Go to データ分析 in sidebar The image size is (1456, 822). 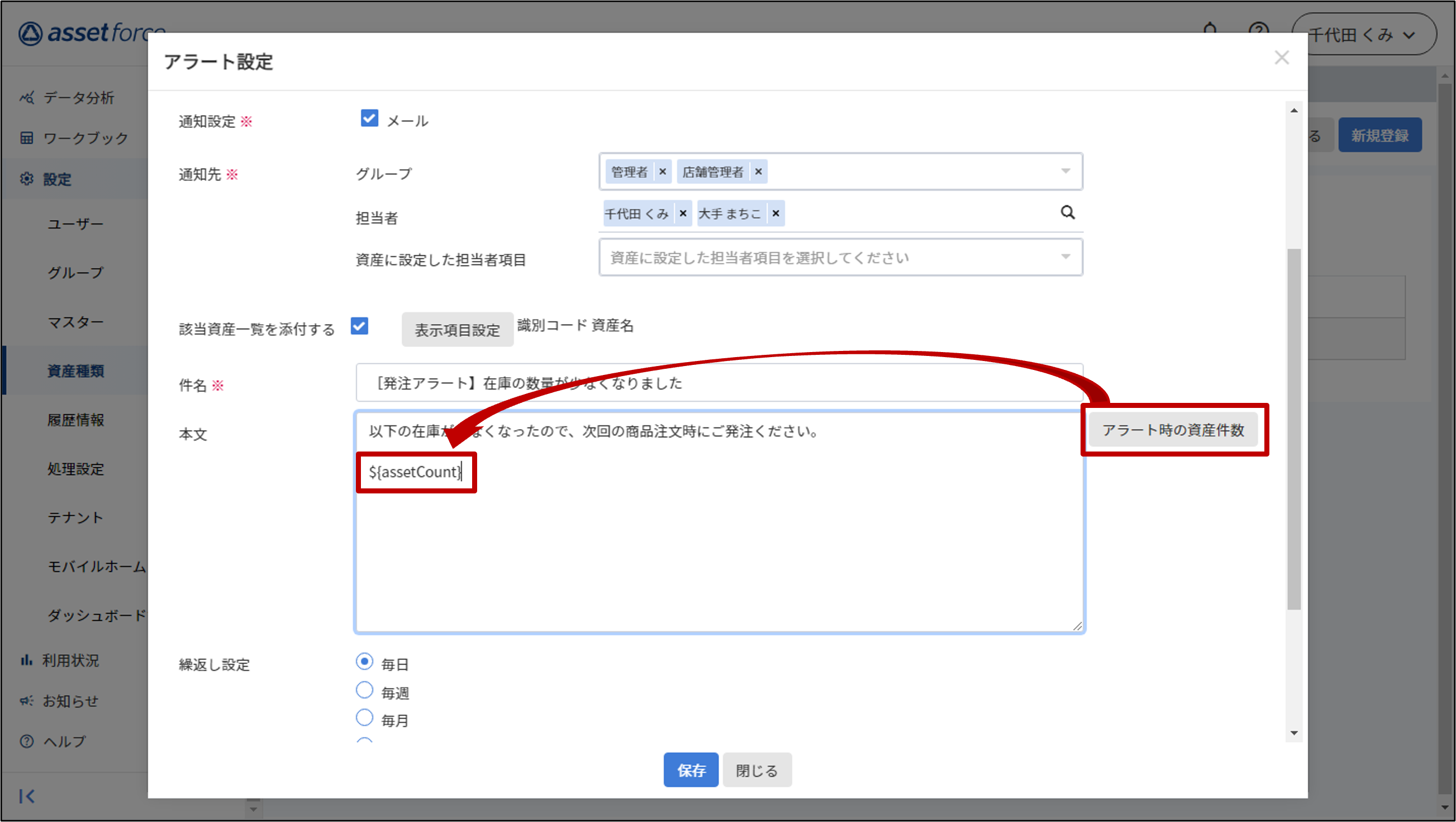(79, 98)
